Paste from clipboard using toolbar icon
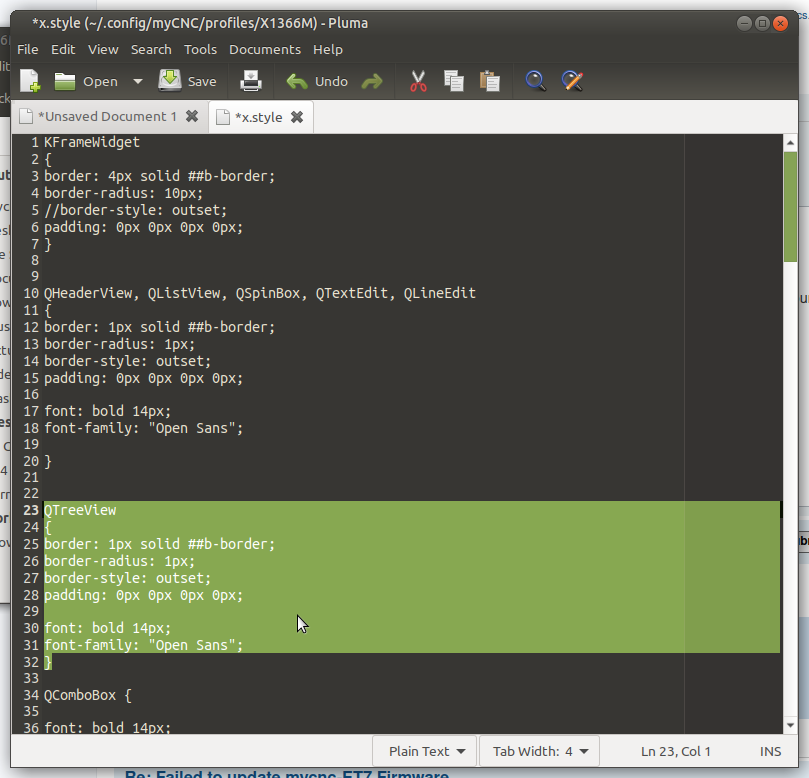The height and width of the screenshot is (778, 809). point(489,82)
